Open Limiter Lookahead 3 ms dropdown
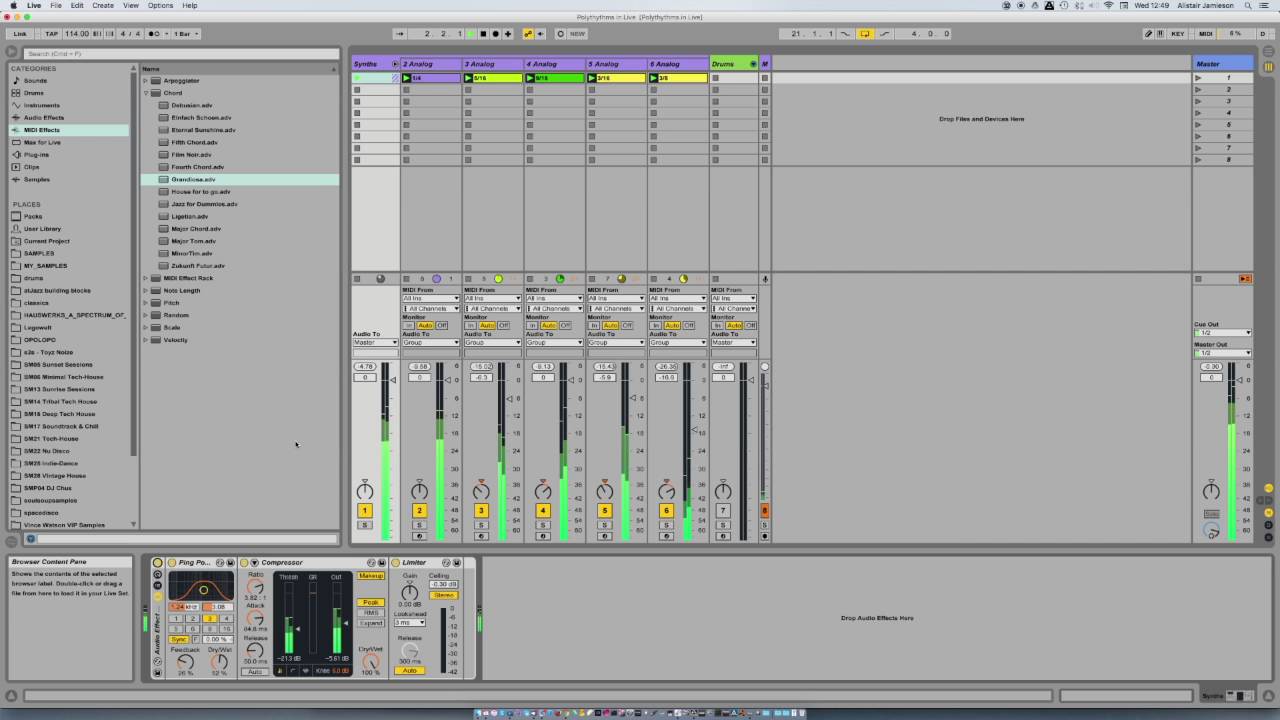 [x=410, y=622]
